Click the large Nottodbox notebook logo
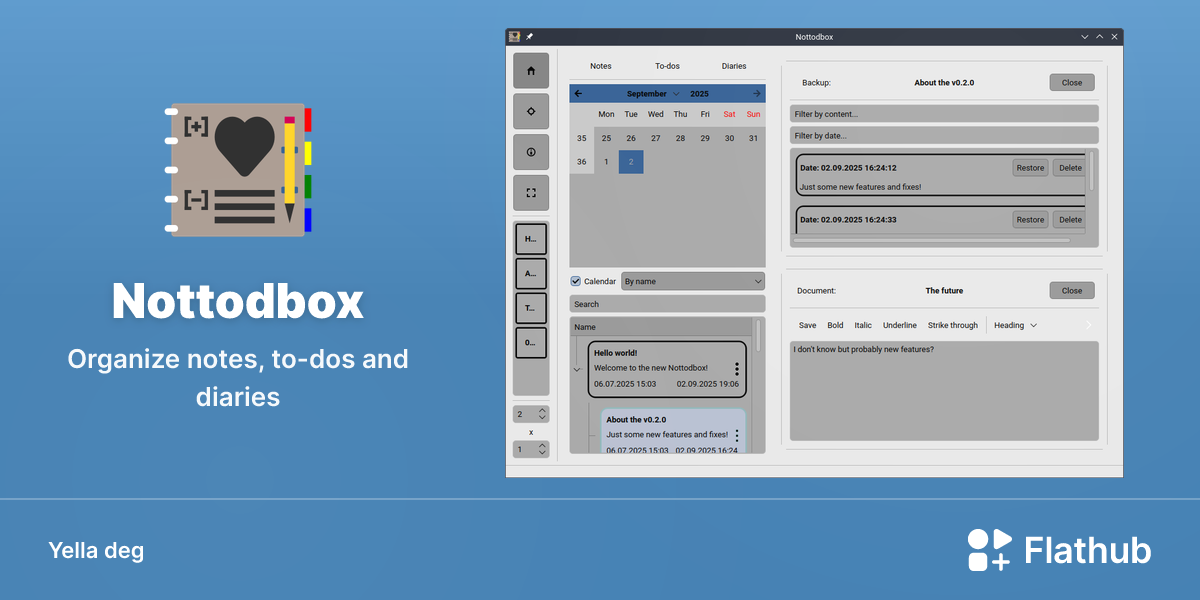 pyautogui.click(x=239, y=169)
